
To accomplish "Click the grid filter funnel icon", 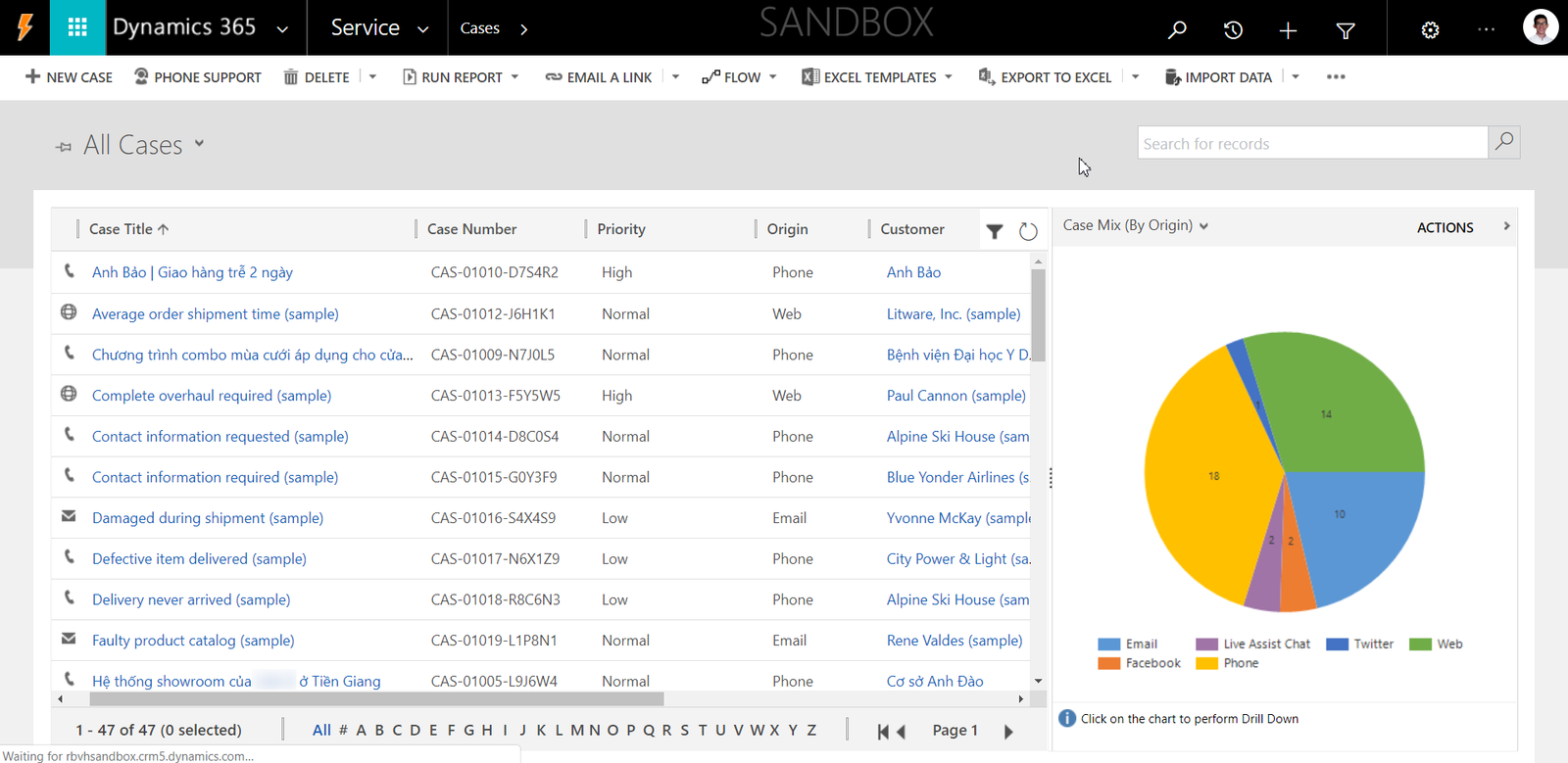I will (995, 231).
